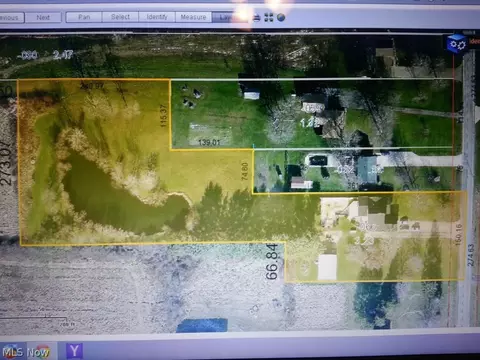Click the 260.97 dimension label

pos(92,86)
